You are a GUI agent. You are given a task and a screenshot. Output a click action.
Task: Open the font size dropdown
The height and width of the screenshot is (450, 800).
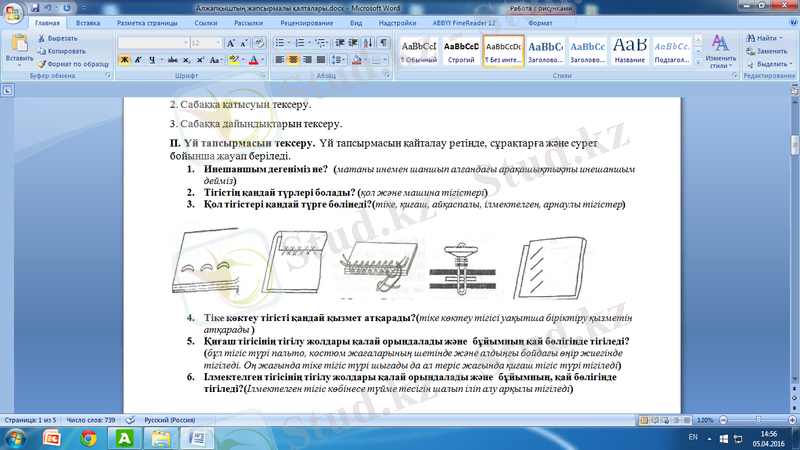(x=218, y=43)
